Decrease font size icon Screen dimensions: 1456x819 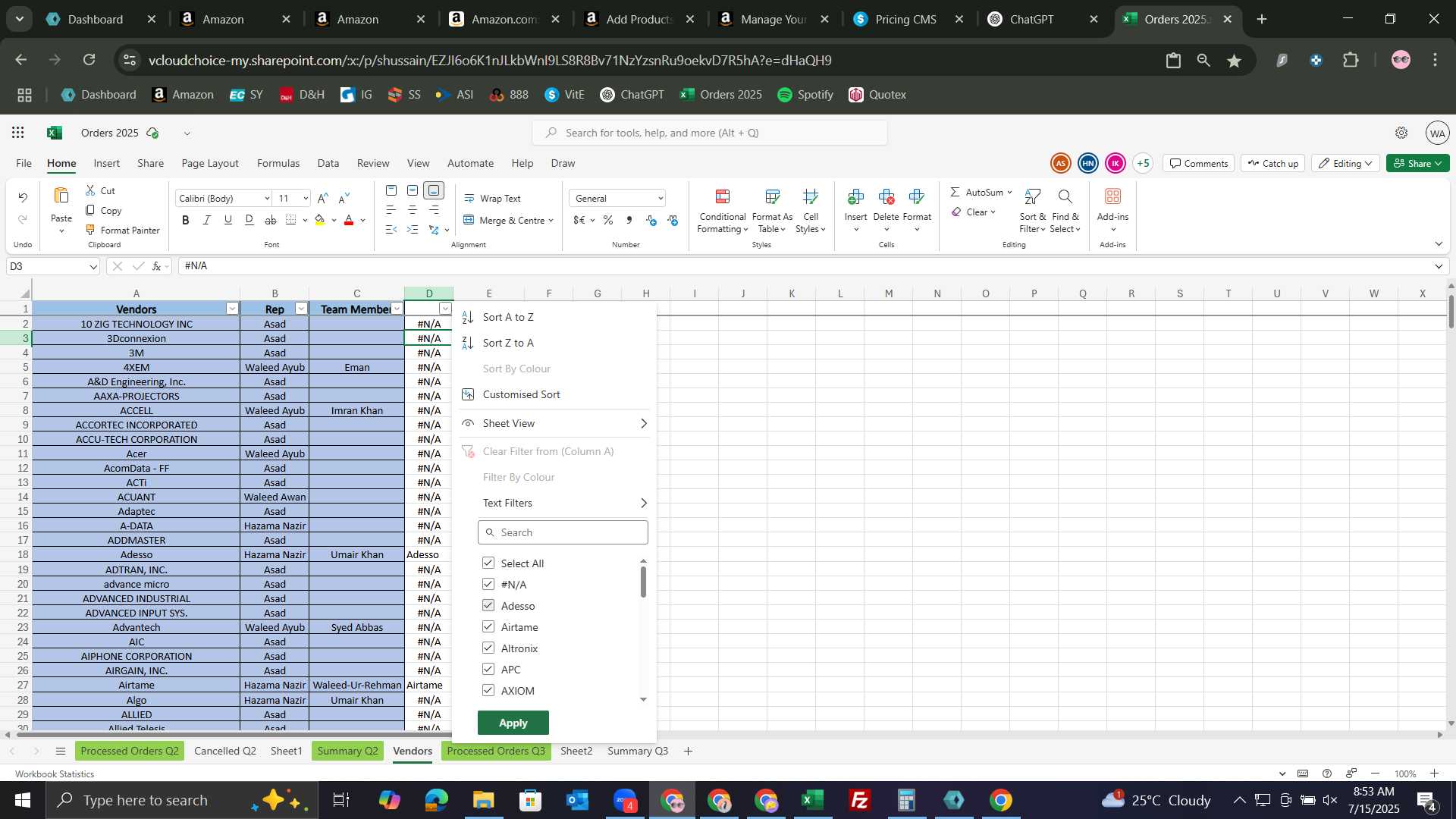click(344, 199)
